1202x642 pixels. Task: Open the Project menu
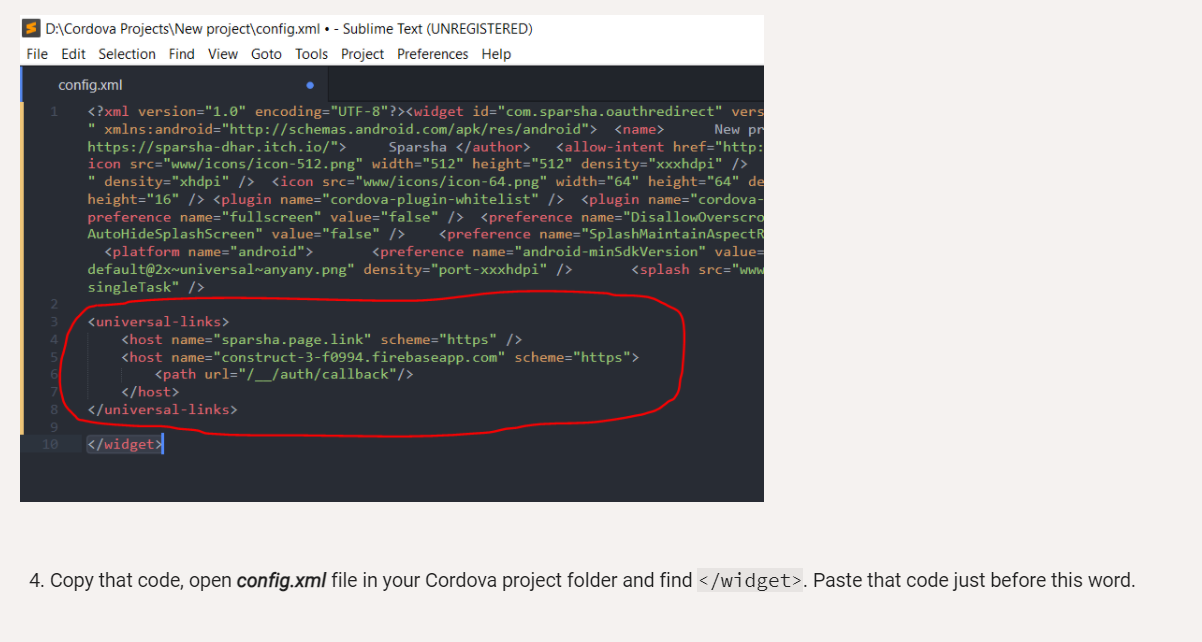[361, 54]
